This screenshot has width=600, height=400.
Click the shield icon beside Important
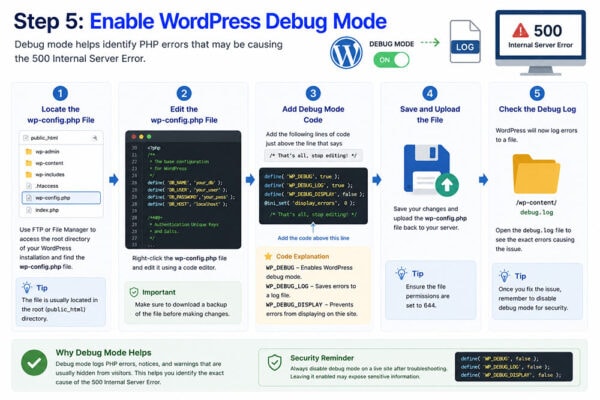[x=134, y=292]
